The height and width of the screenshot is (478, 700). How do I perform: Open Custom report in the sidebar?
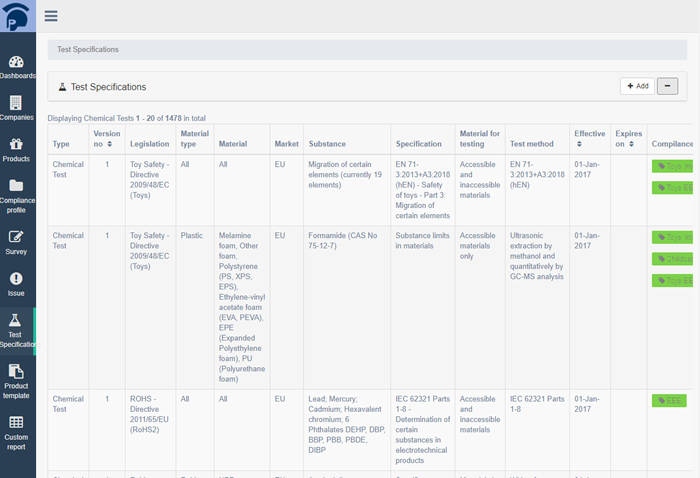(x=17, y=432)
